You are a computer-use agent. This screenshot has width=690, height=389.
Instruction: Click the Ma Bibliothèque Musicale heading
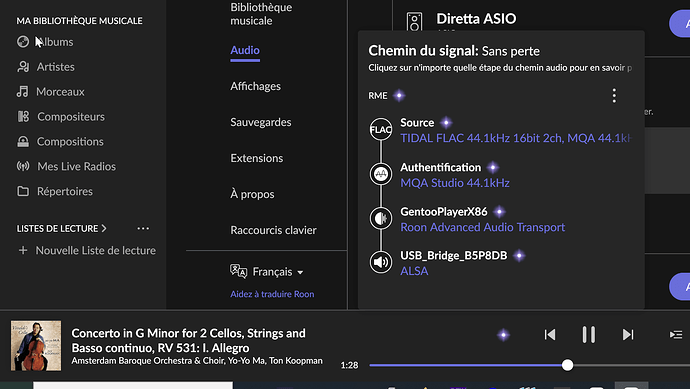[x=79, y=21]
